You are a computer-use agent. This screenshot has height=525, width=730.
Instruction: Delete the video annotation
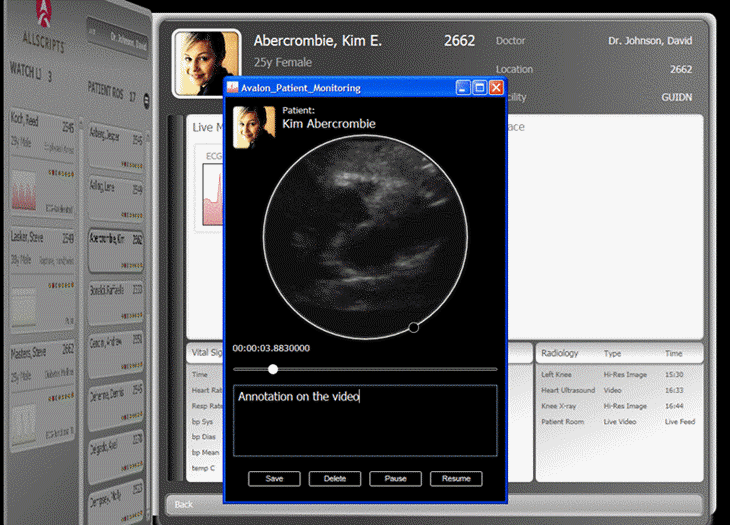[335, 479]
